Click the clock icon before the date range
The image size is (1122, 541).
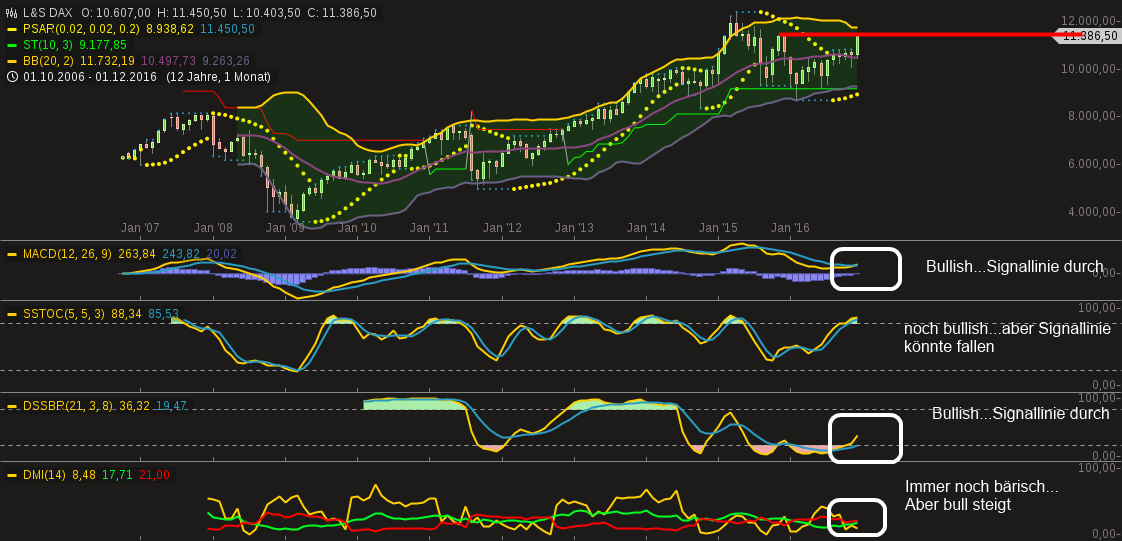(11, 77)
